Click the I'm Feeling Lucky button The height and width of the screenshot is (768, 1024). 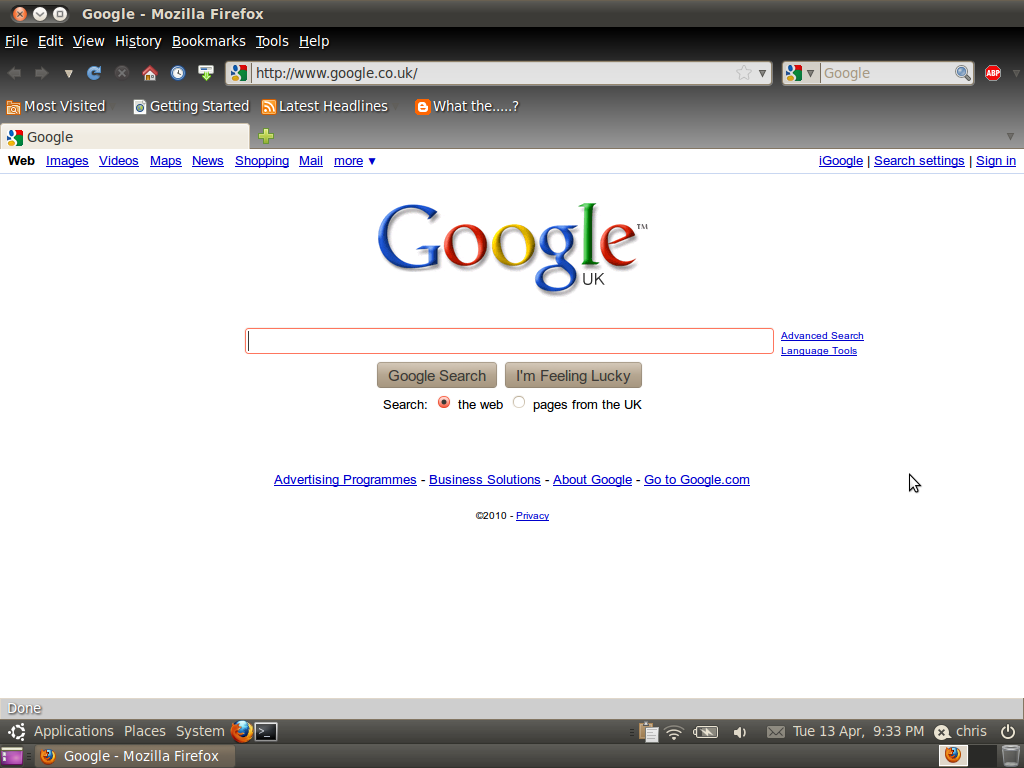coord(573,376)
